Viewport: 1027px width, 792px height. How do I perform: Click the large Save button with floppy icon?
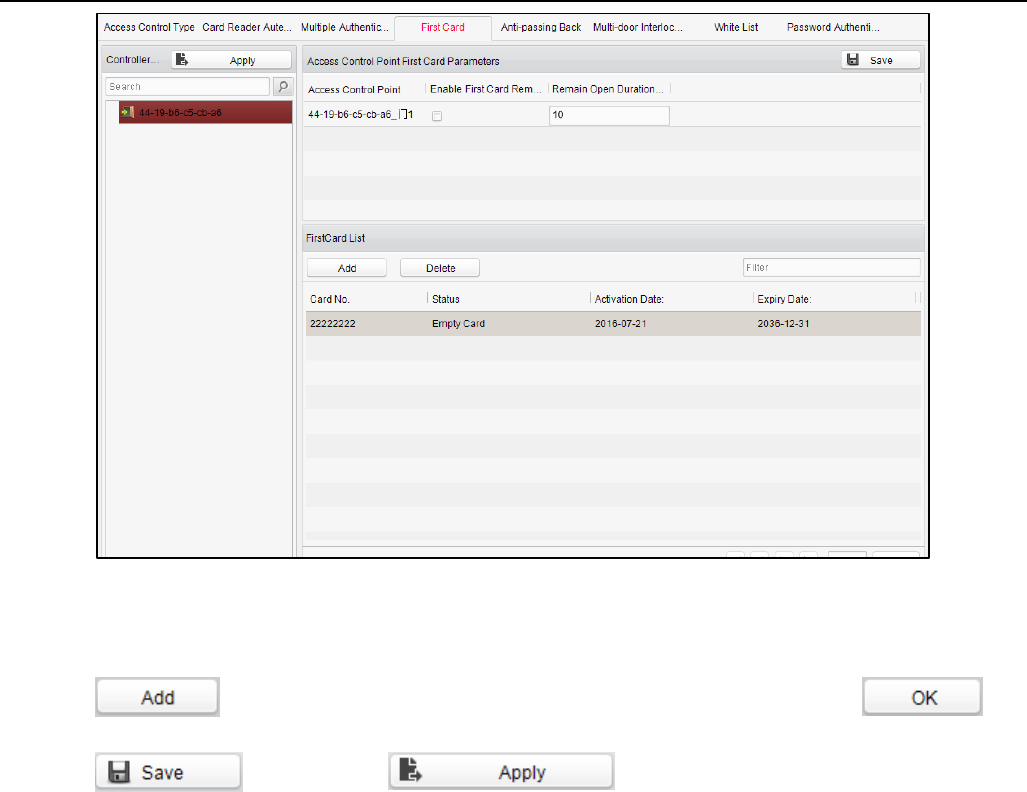(169, 772)
